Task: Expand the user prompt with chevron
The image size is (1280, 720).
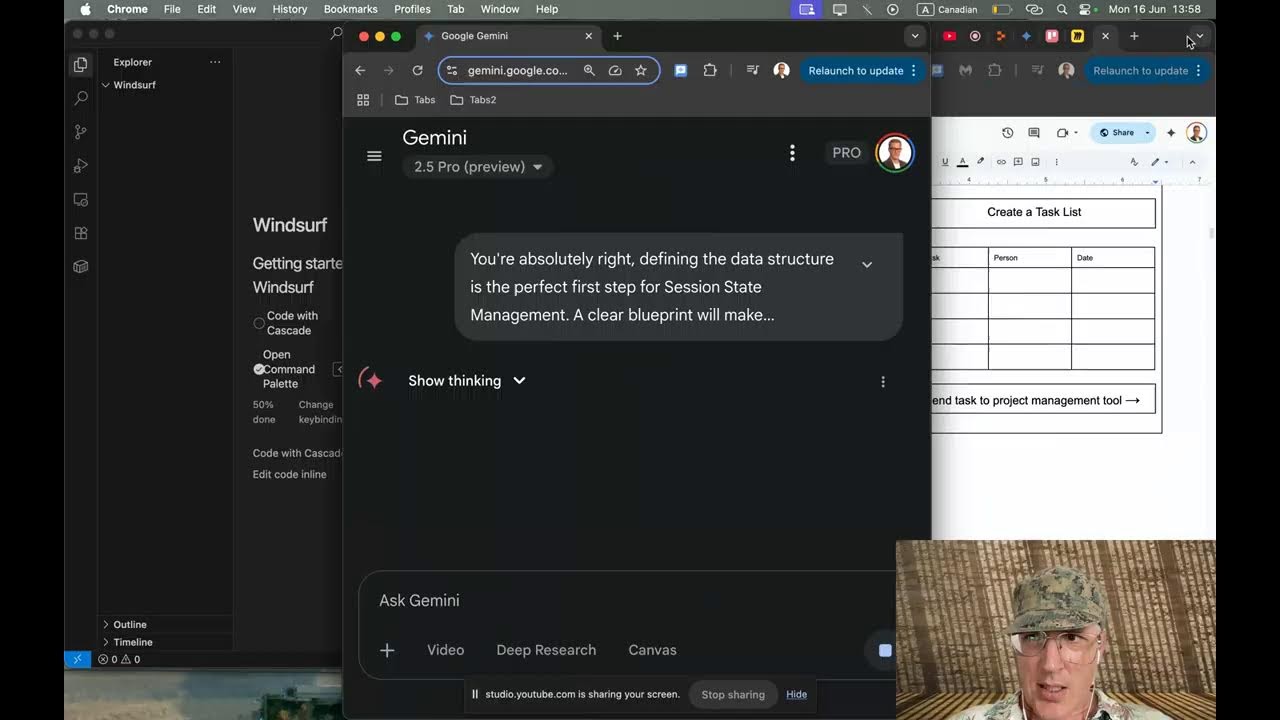Action: tap(867, 265)
